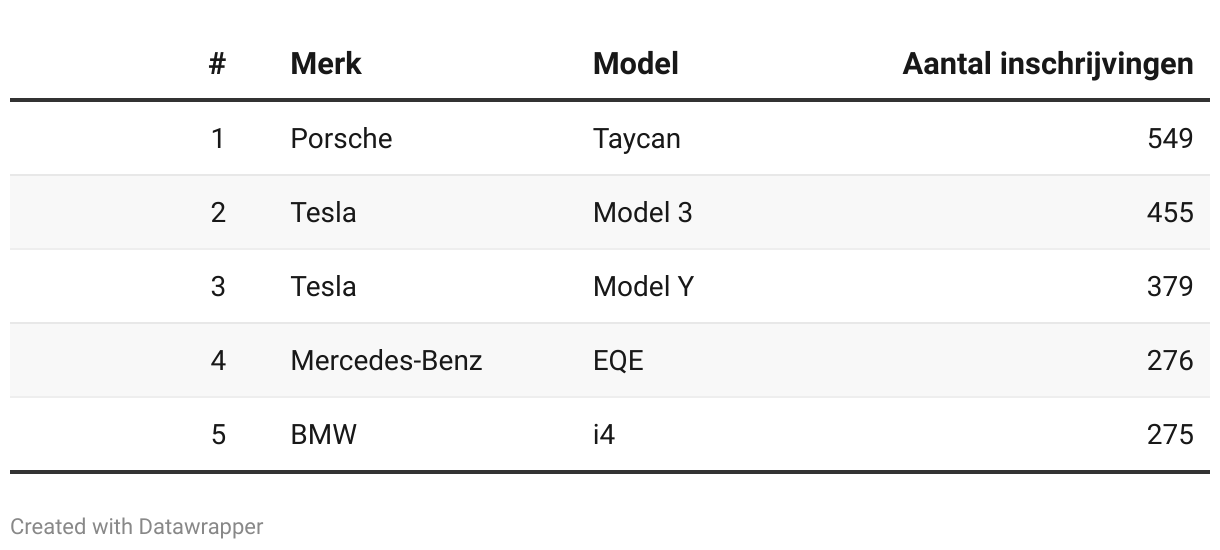1220x550 pixels.
Task: Select the Porsche brand cell
Action: (x=341, y=138)
